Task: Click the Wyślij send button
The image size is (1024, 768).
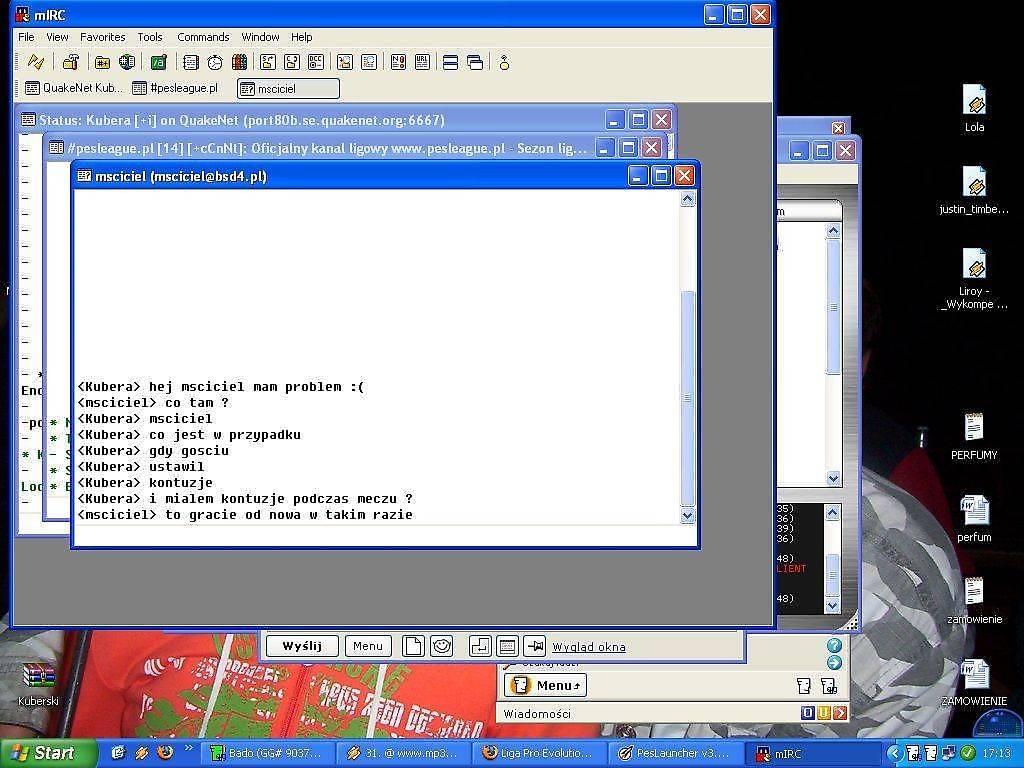Action: pos(302,646)
